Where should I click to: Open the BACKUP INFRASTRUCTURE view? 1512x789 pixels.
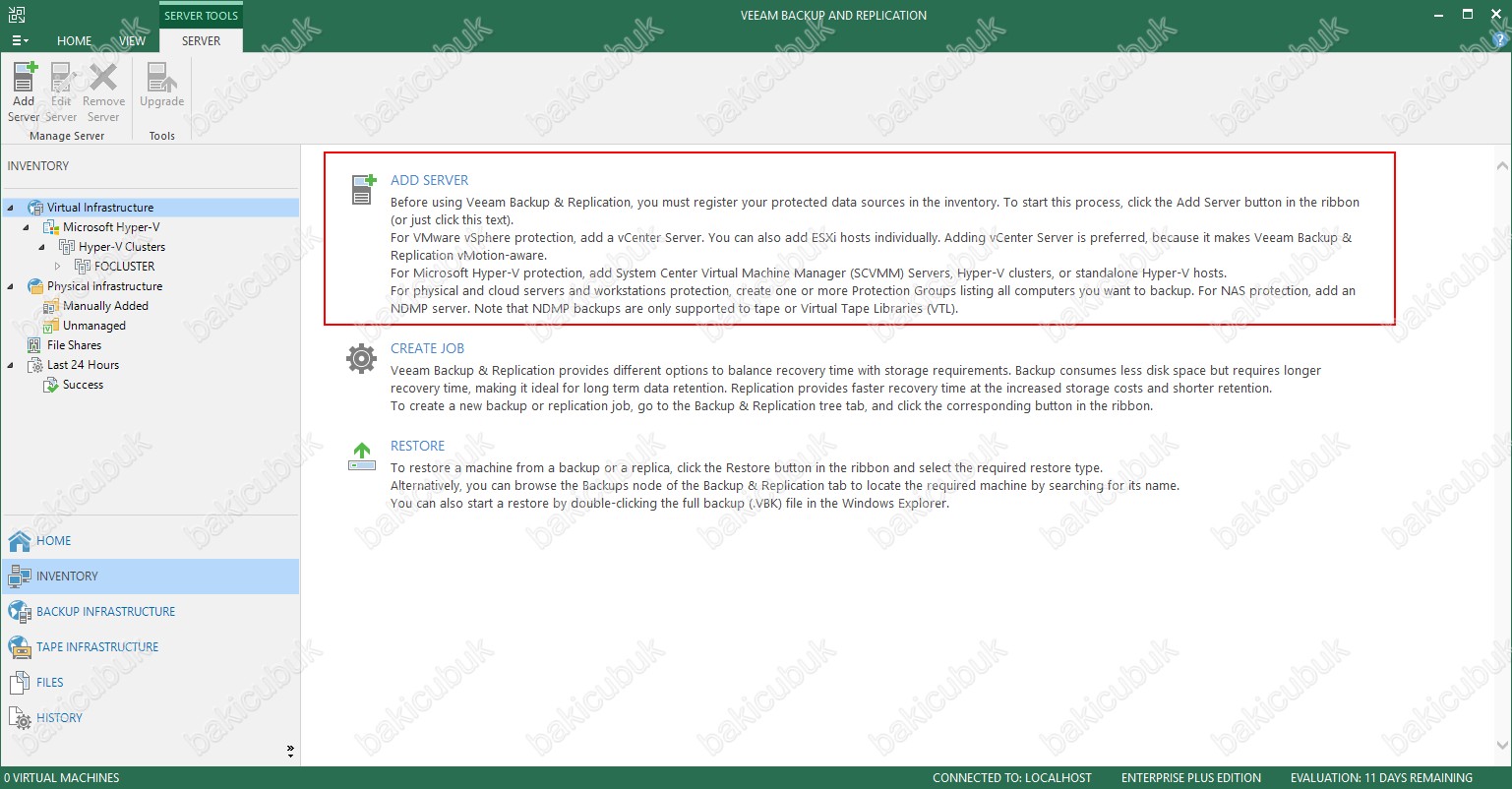[151, 612]
